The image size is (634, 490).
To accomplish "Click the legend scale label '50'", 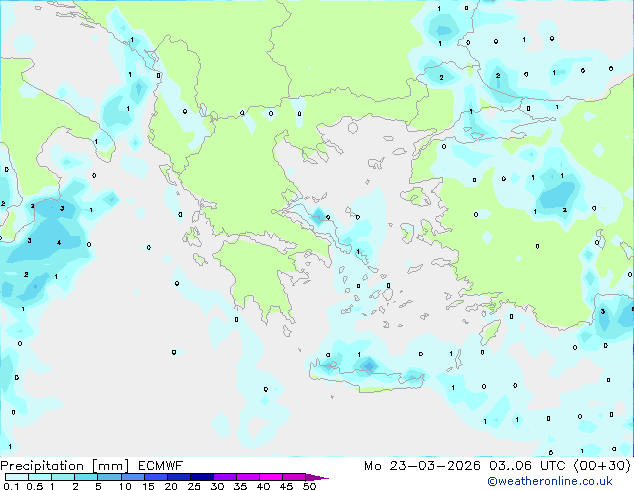I will (309, 486).
